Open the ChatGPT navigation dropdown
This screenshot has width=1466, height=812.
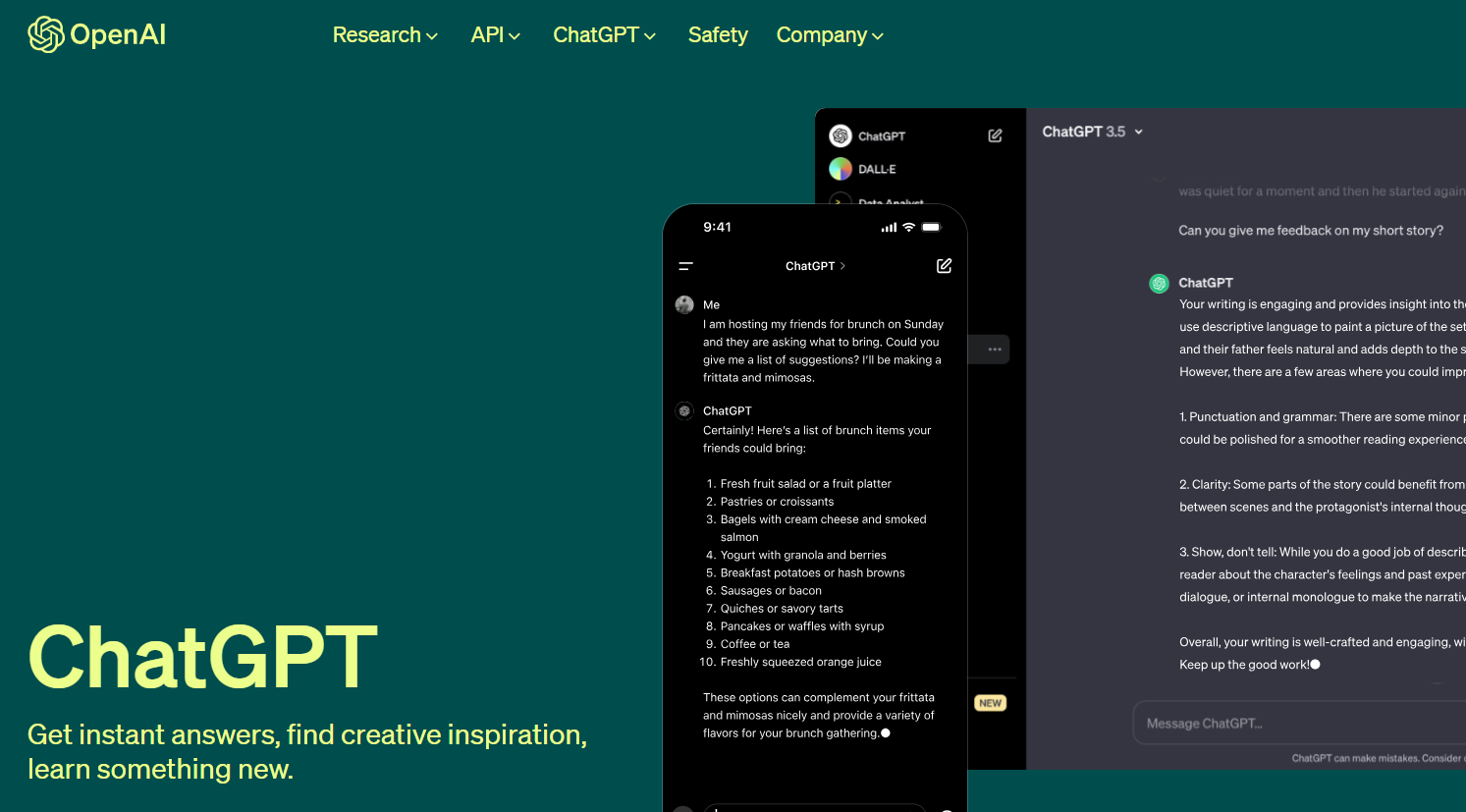604,35
